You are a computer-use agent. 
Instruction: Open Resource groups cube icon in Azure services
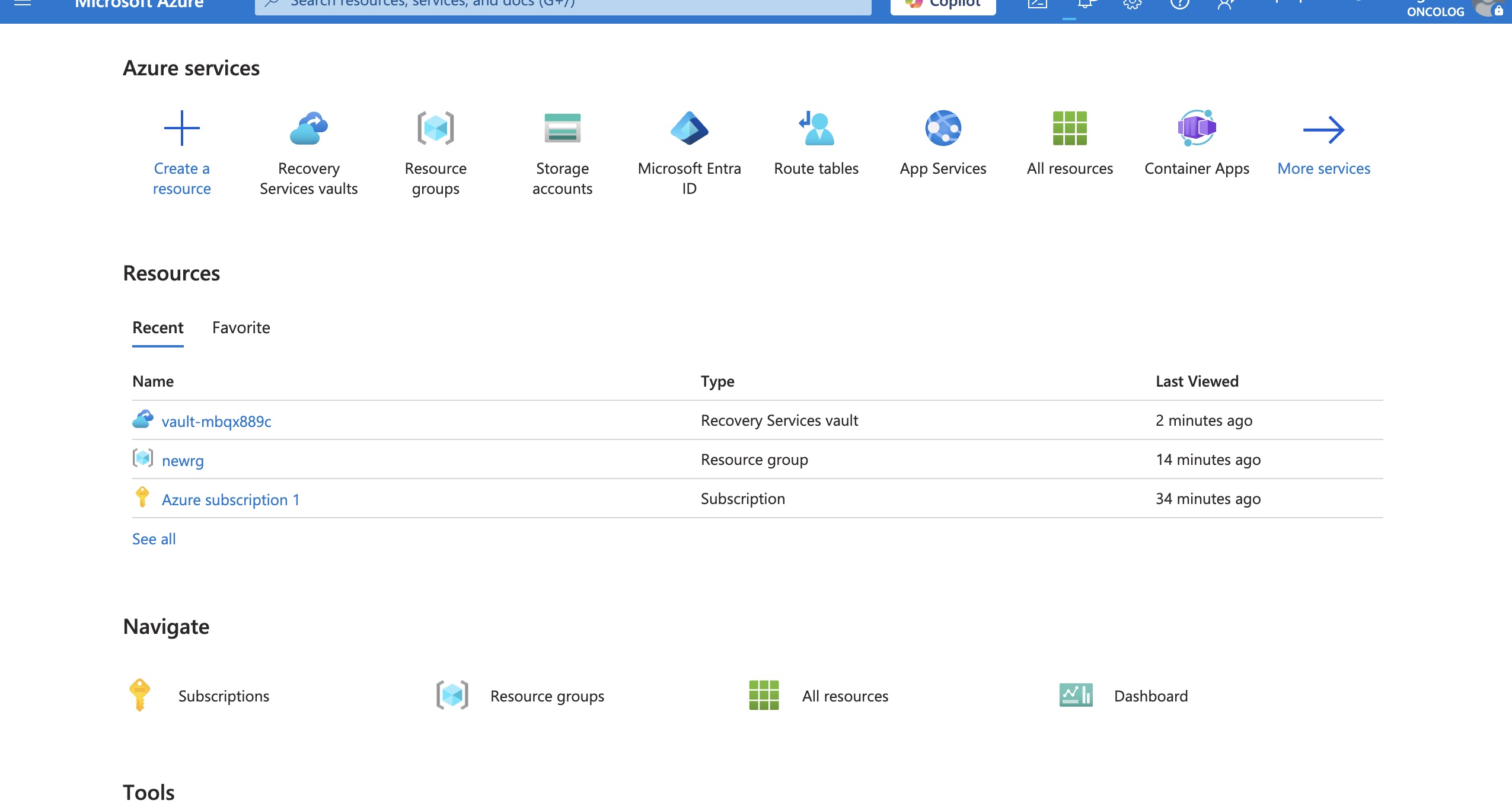point(435,128)
